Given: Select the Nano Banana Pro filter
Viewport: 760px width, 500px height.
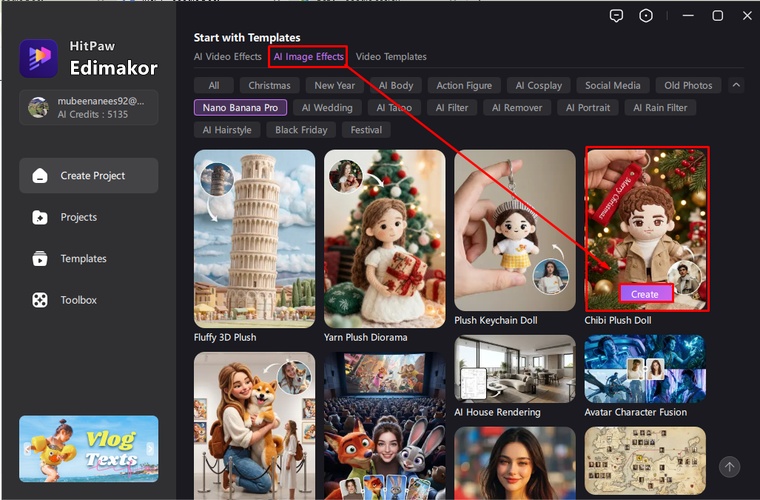Looking at the screenshot, I should [240, 108].
